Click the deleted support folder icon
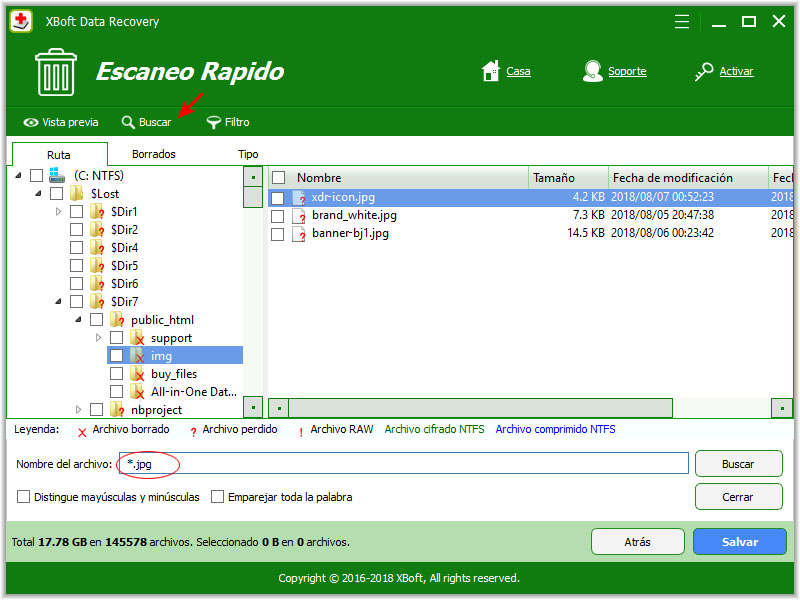The height and width of the screenshot is (600, 800). (137, 337)
